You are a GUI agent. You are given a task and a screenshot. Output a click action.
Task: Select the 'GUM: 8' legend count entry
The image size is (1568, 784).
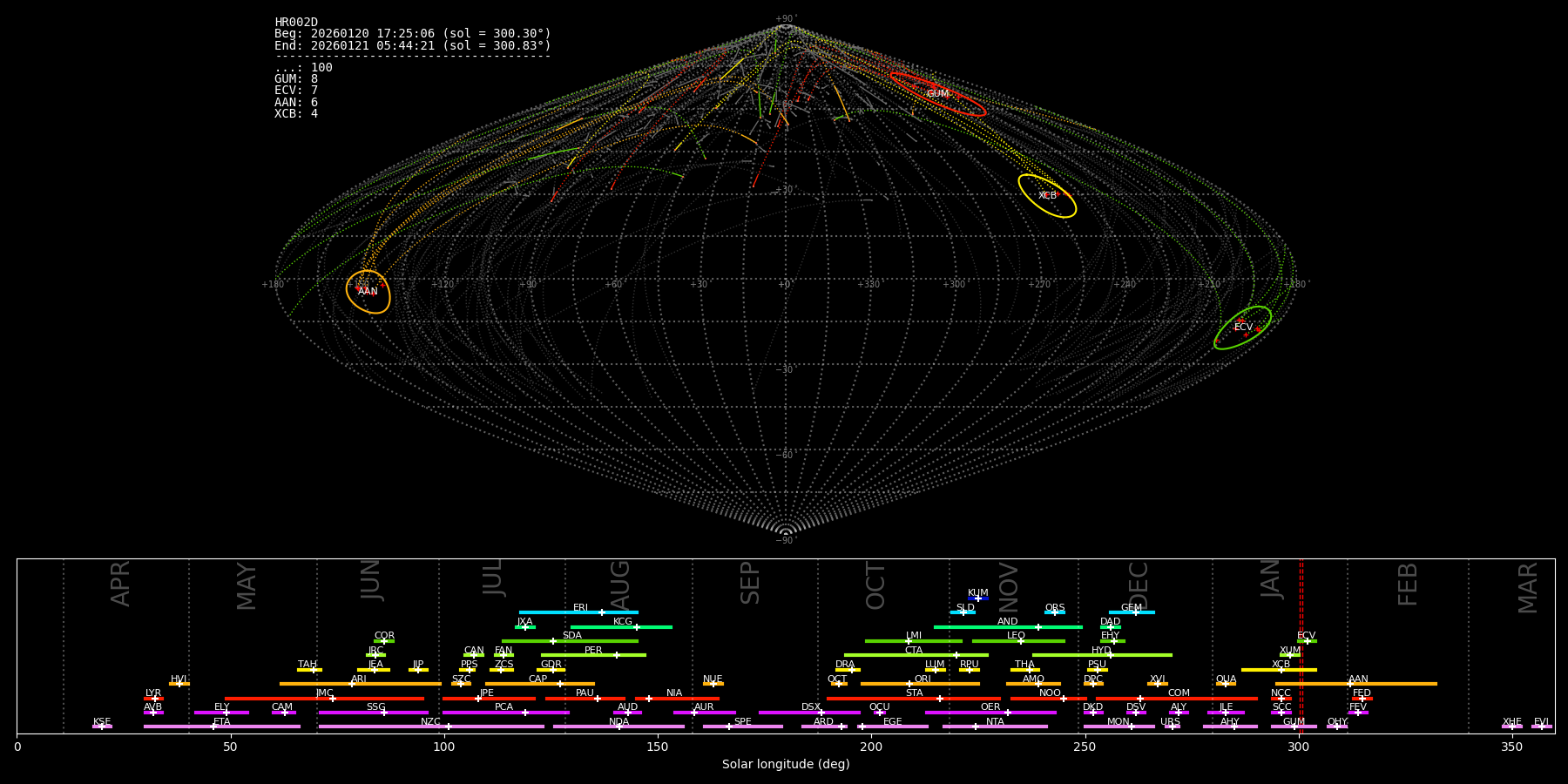pos(296,79)
